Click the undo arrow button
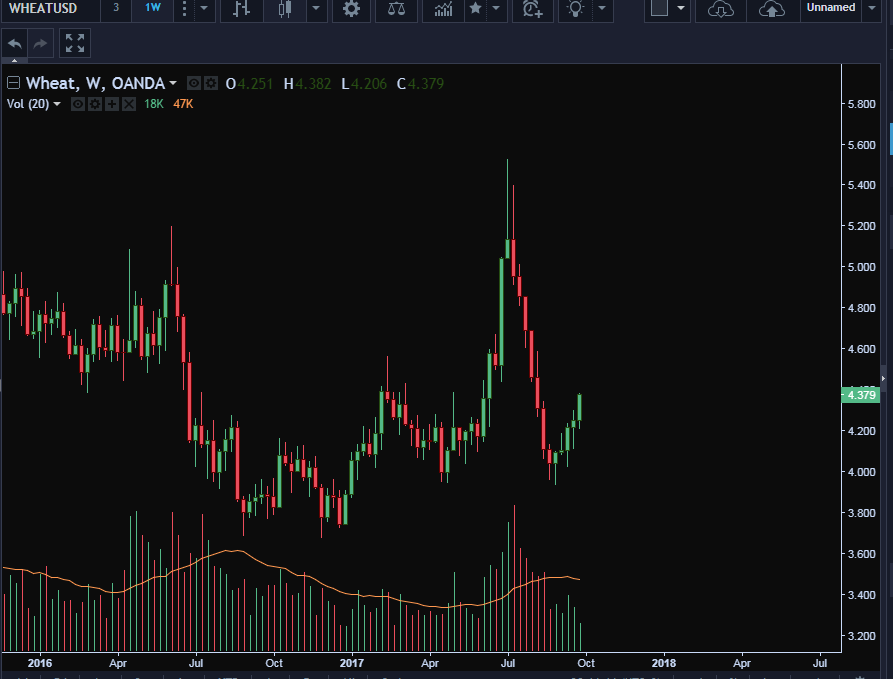Screen dimensions: 893x679 (x=14, y=43)
